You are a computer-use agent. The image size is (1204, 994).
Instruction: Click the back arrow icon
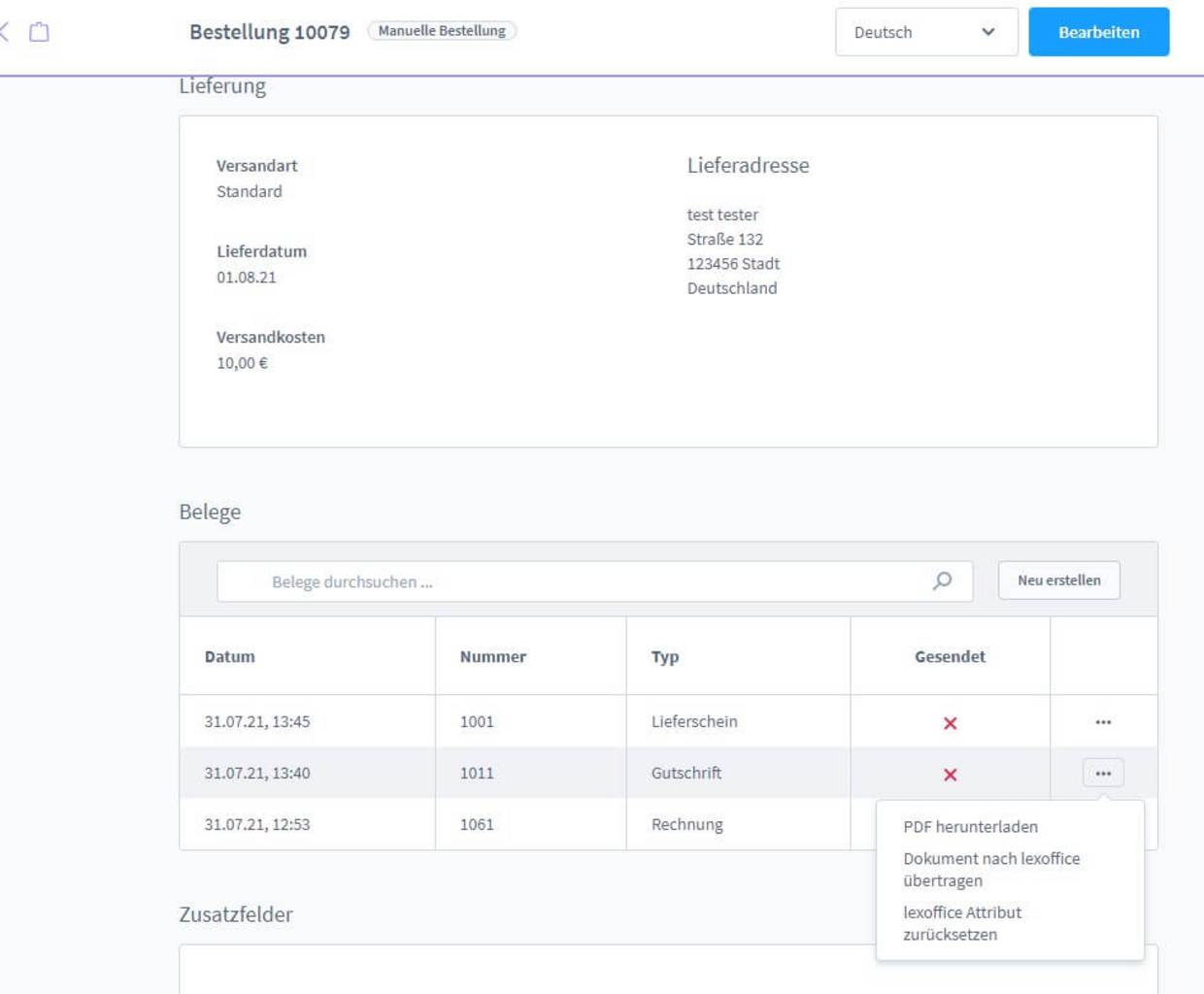coord(5,32)
